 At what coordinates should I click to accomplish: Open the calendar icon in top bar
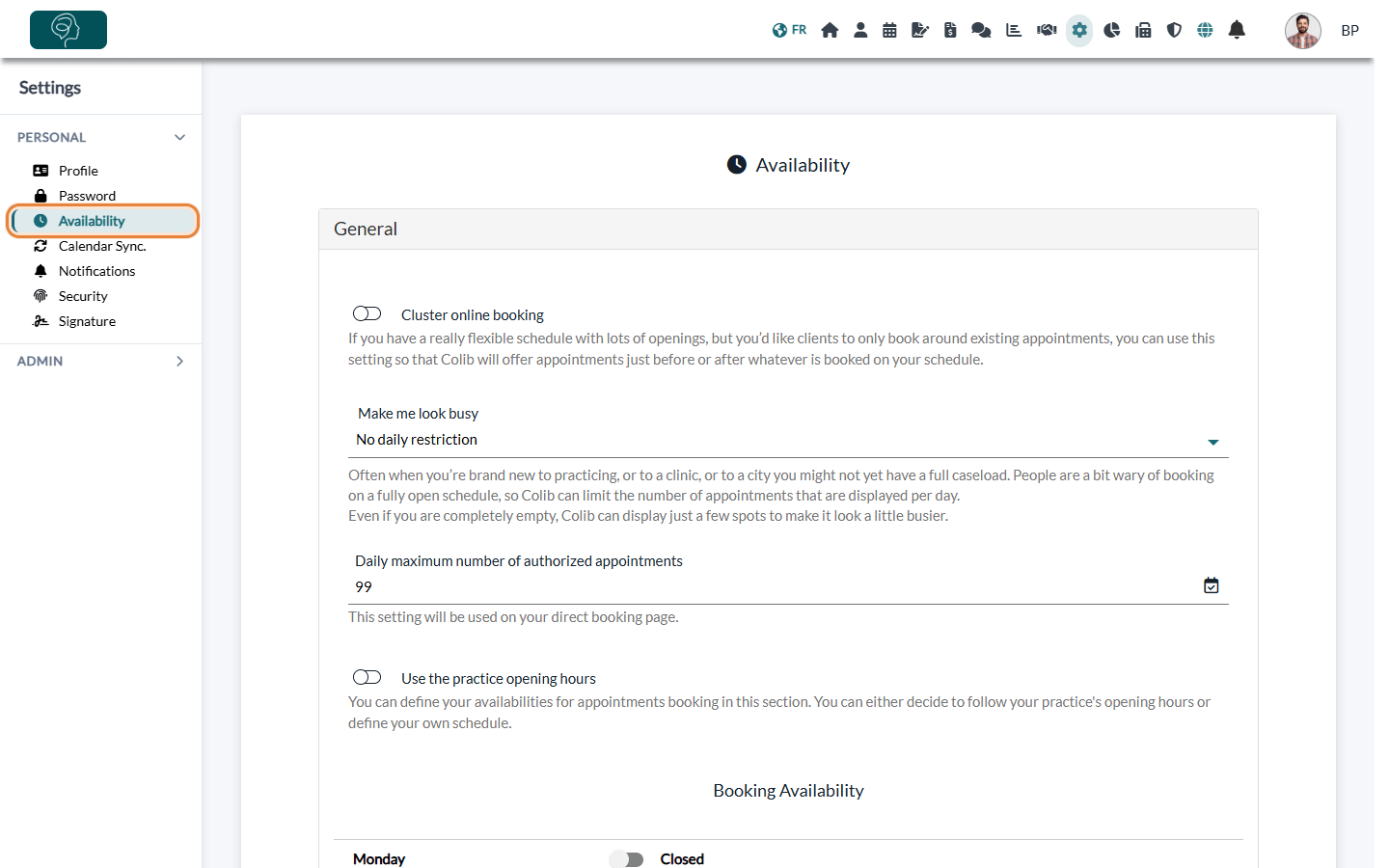click(889, 30)
